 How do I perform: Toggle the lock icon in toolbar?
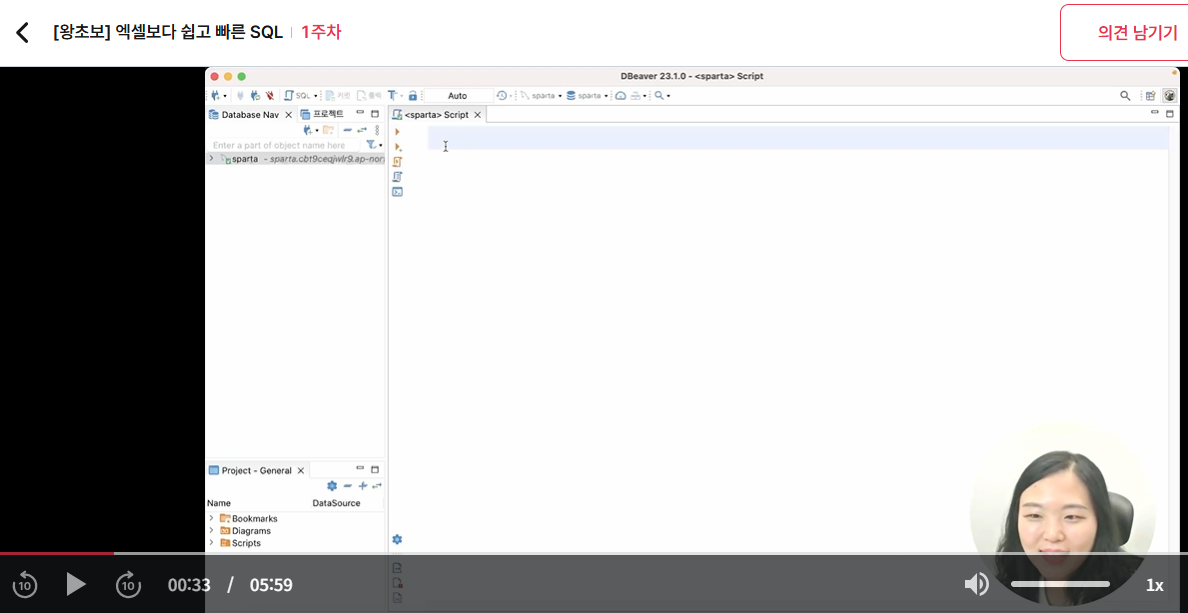click(412, 96)
